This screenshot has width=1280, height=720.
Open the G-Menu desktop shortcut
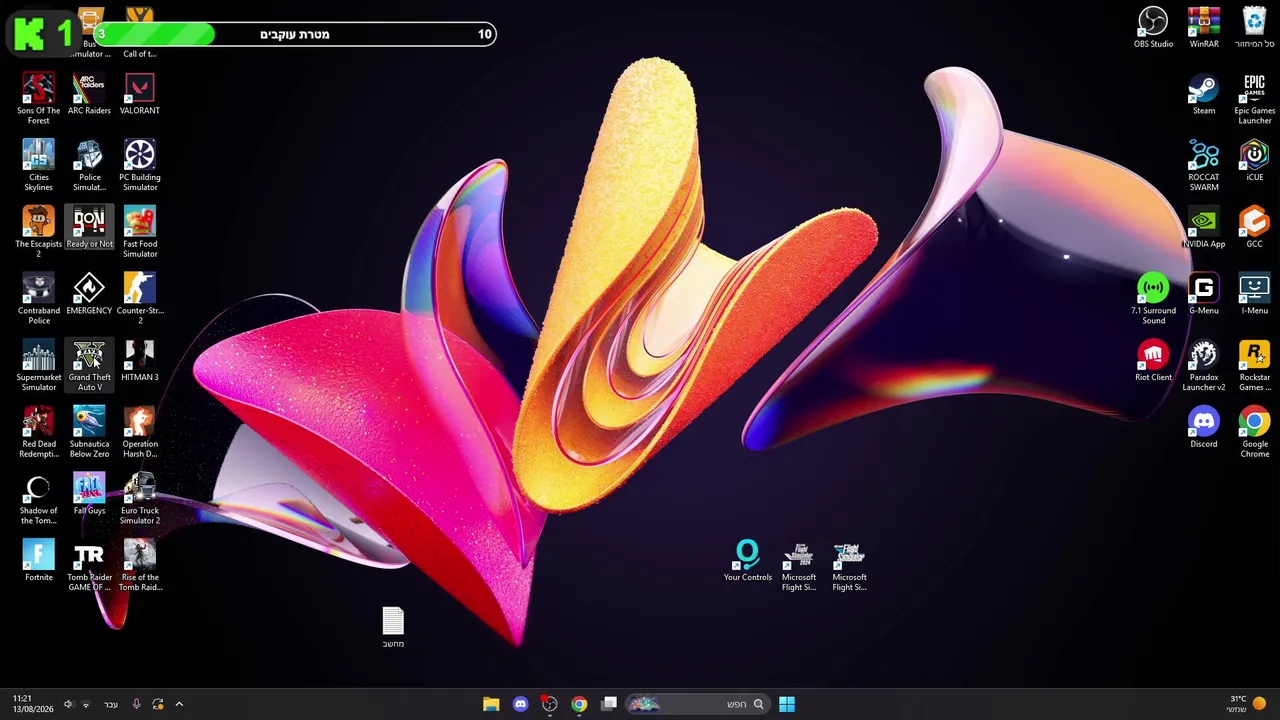[x=1204, y=294]
